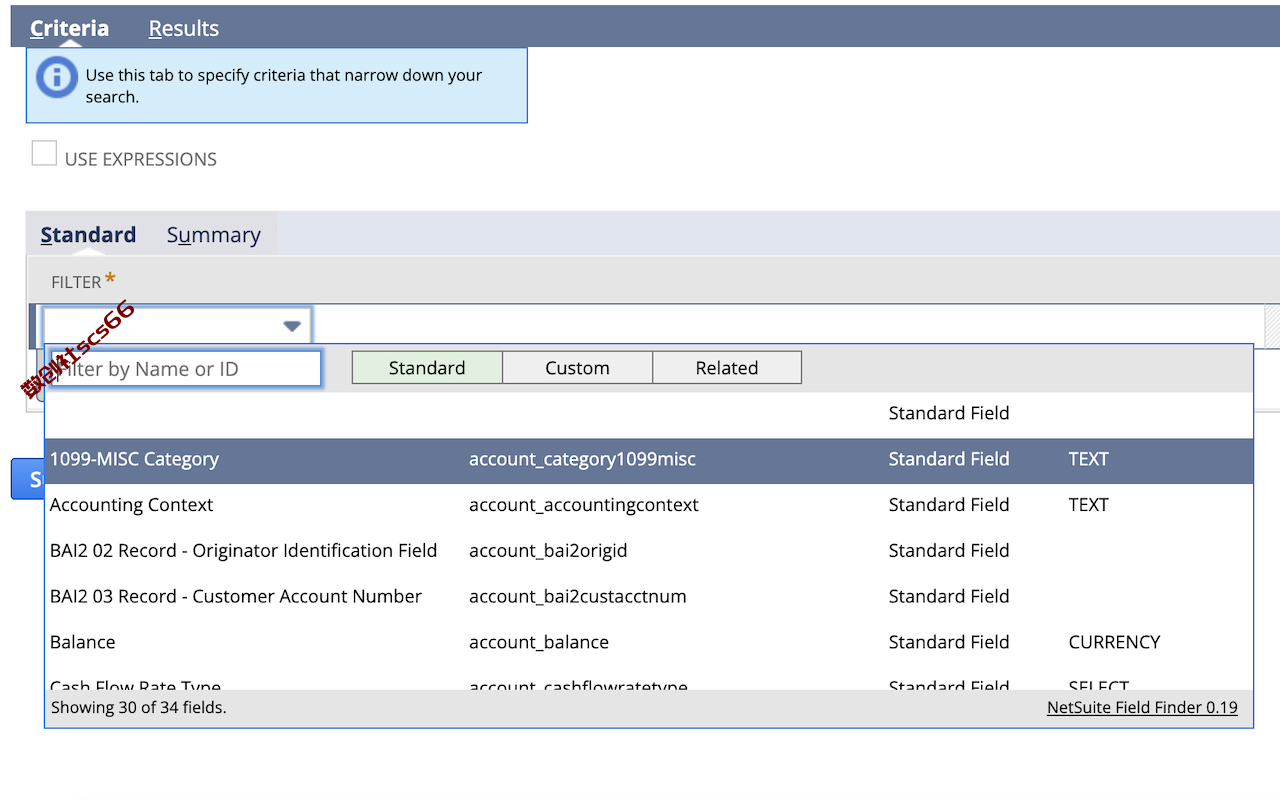1280x800 pixels.
Task: Open the Results tab
Action: (184, 28)
